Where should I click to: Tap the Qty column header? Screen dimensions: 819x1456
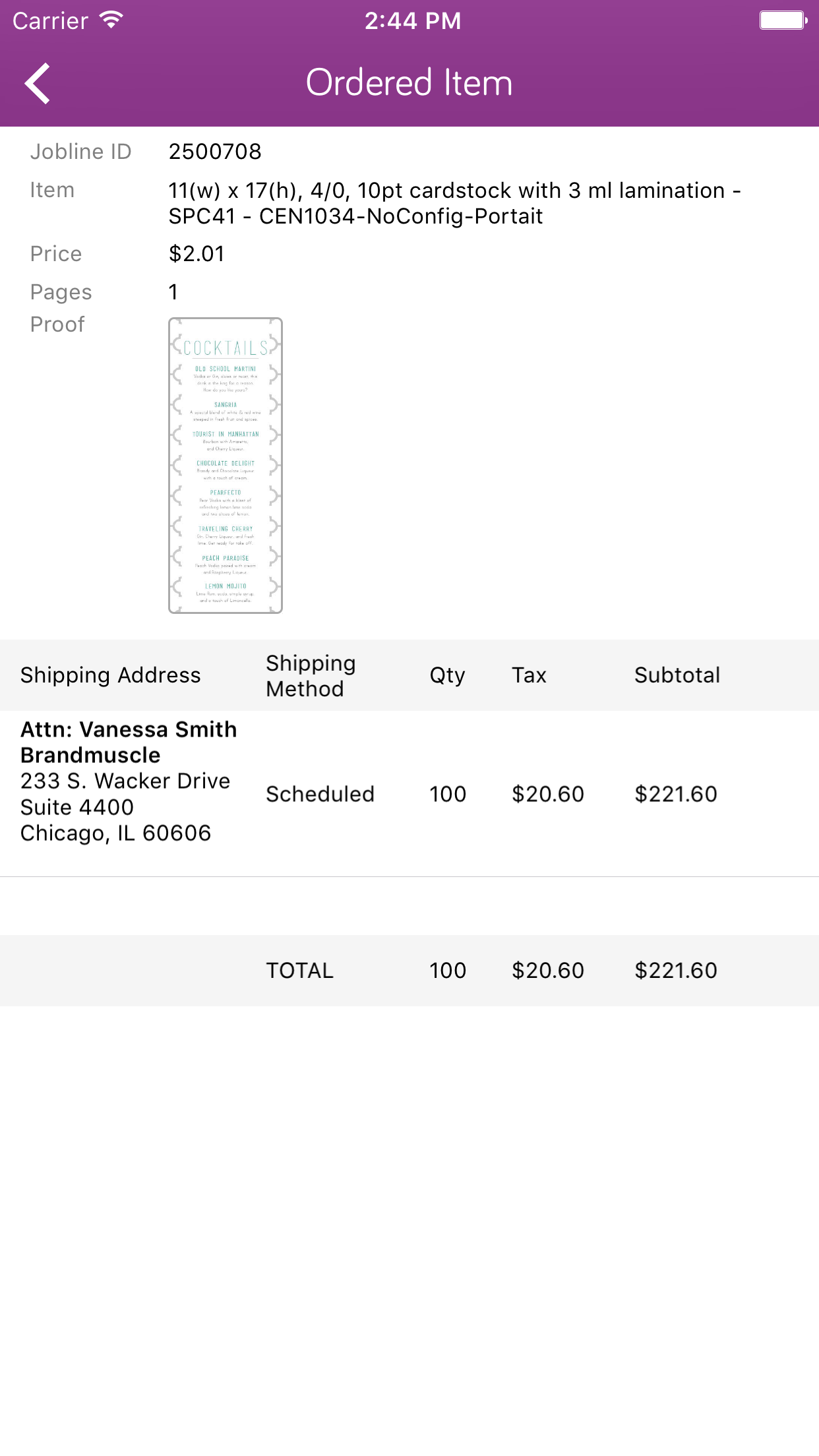[x=447, y=675]
